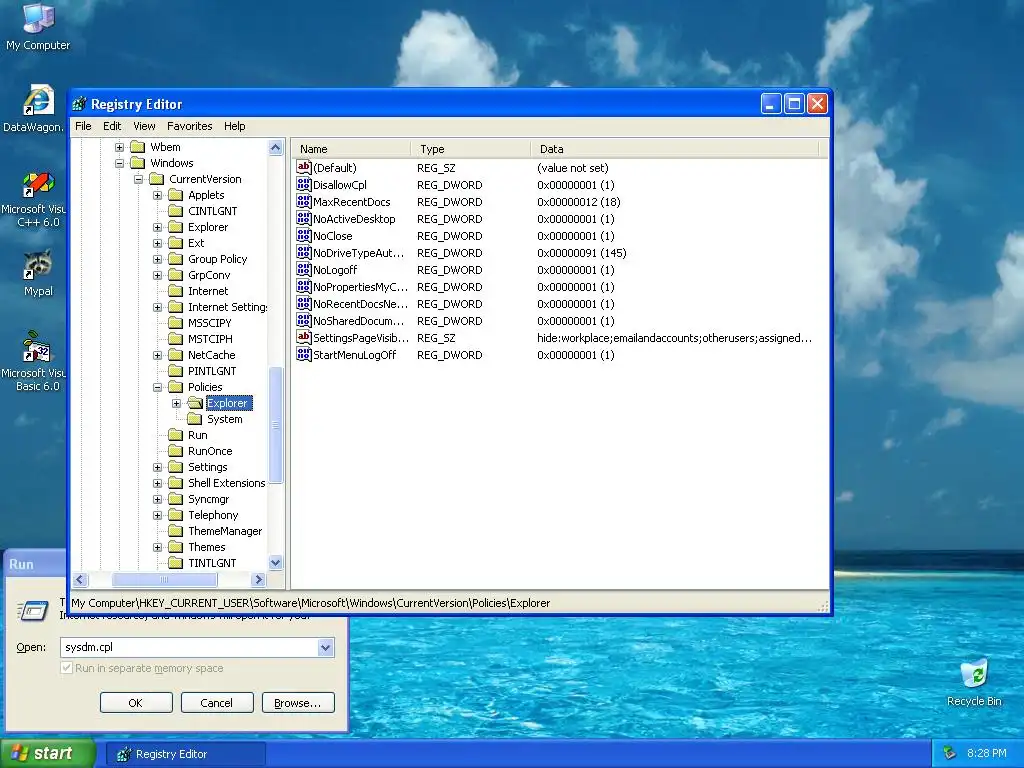Expand the Shell Extensions tree node
Viewport: 1024px width, 768px height.
click(x=157, y=483)
